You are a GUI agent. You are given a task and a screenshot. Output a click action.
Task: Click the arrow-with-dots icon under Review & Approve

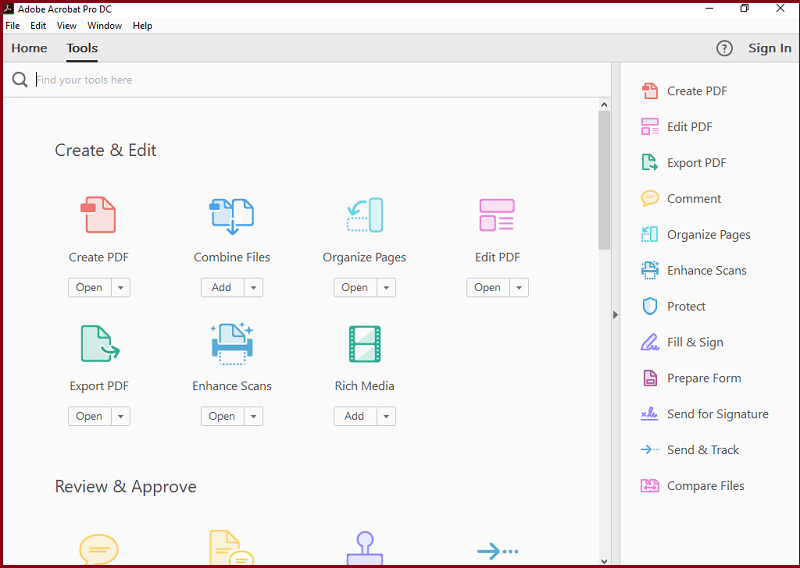coord(497,551)
